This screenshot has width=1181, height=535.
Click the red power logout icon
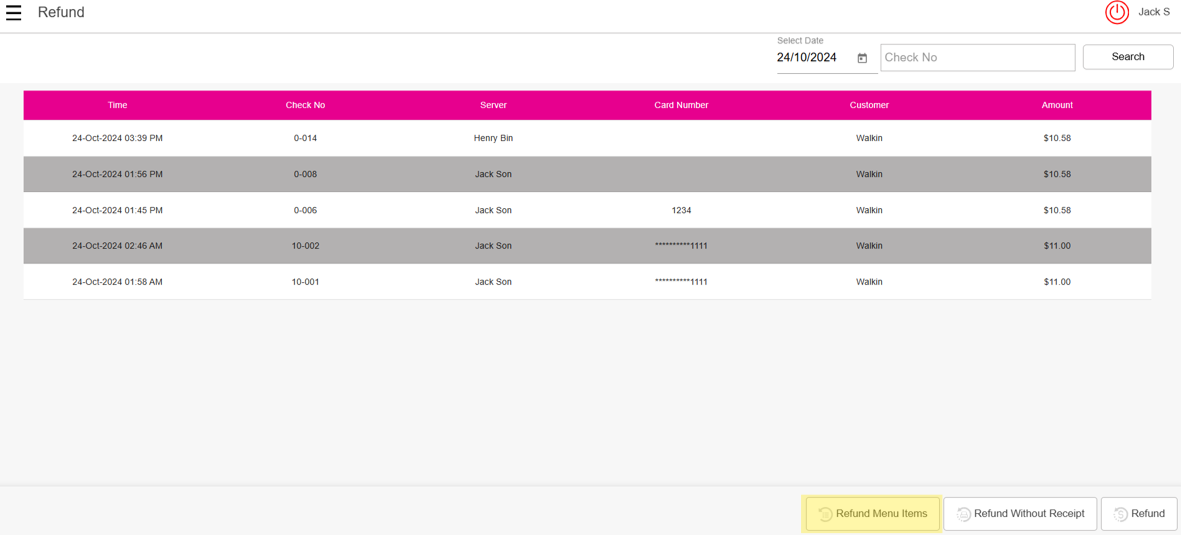click(x=1116, y=12)
